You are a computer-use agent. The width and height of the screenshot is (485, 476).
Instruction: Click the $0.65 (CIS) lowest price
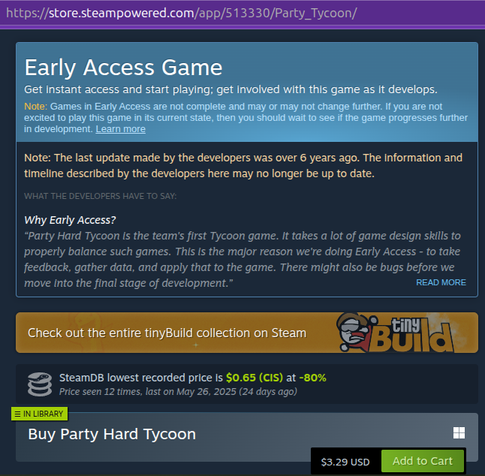coord(254,378)
